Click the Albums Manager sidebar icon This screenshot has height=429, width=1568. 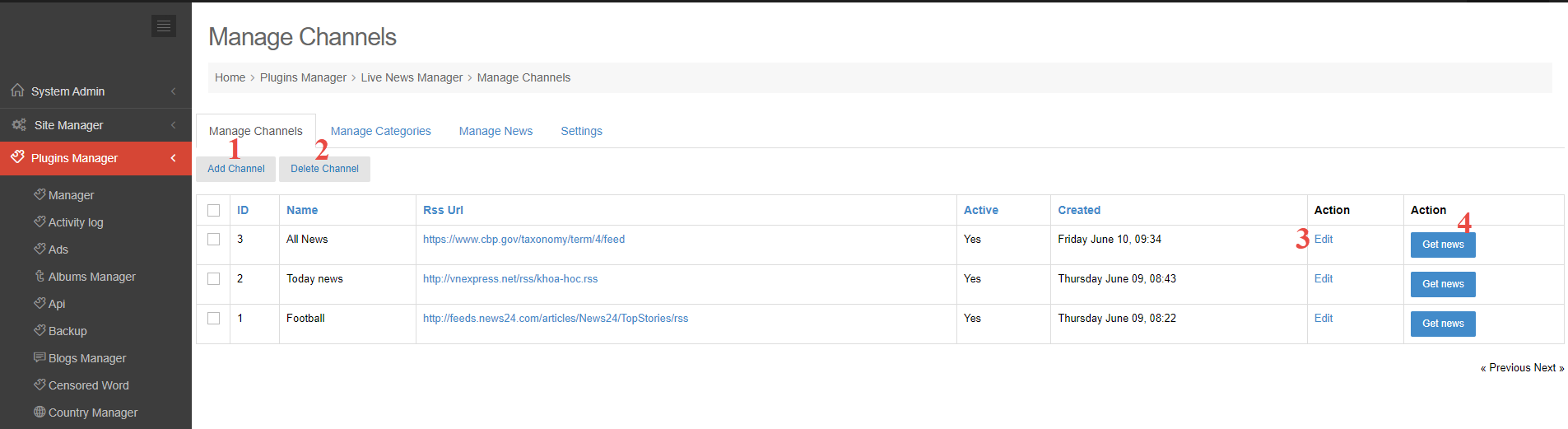pos(40,276)
